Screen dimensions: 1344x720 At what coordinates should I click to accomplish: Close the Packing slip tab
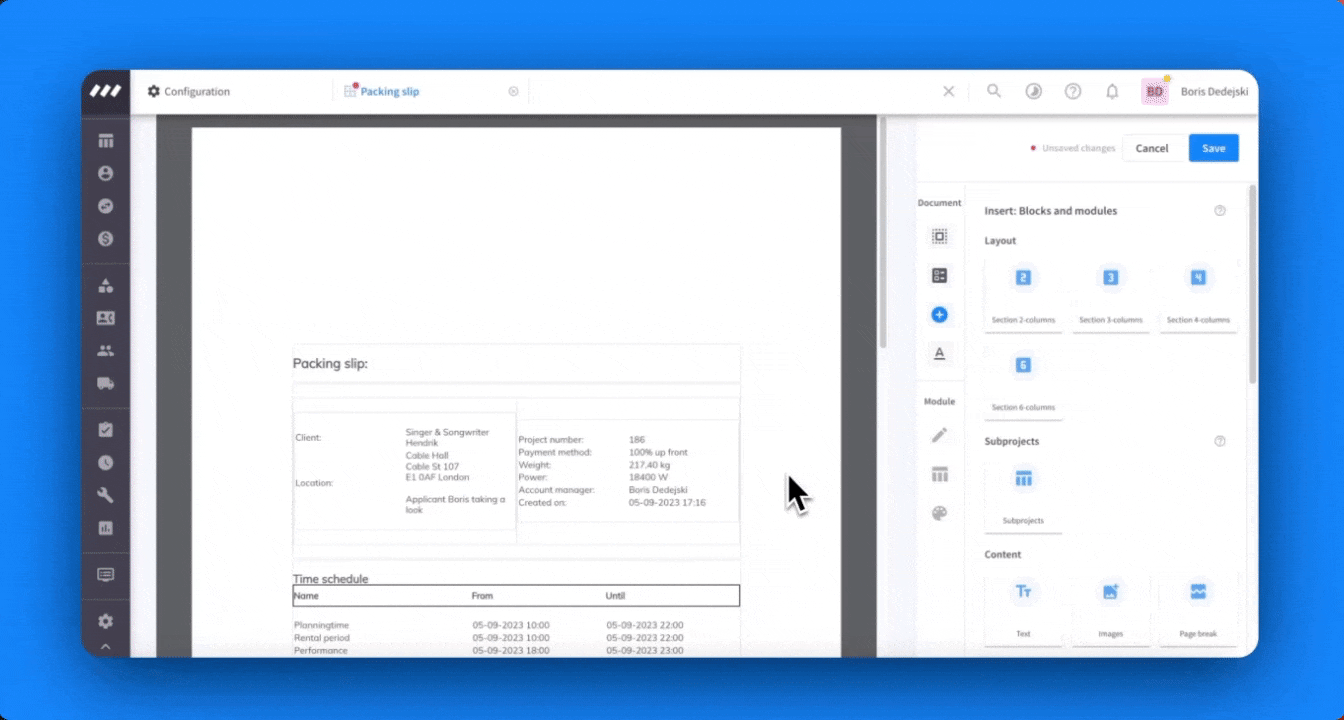coord(514,91)
